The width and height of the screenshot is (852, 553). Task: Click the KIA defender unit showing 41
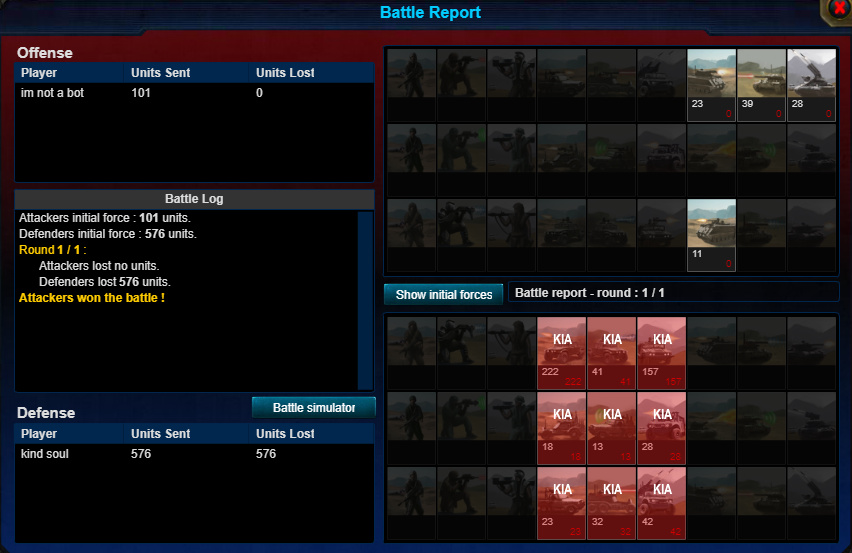click(611, 354)
